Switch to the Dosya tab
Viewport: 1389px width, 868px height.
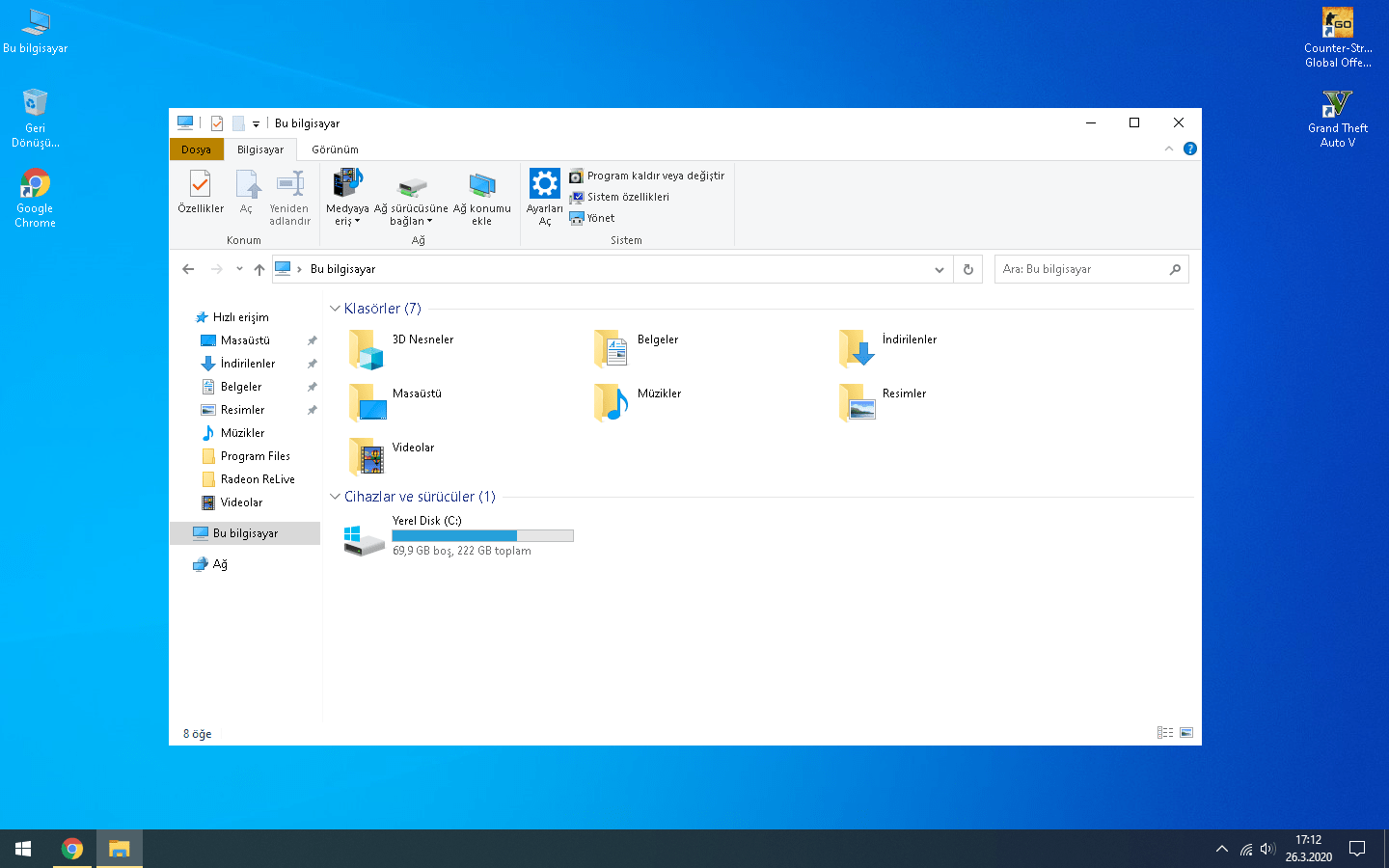point(196,149)
